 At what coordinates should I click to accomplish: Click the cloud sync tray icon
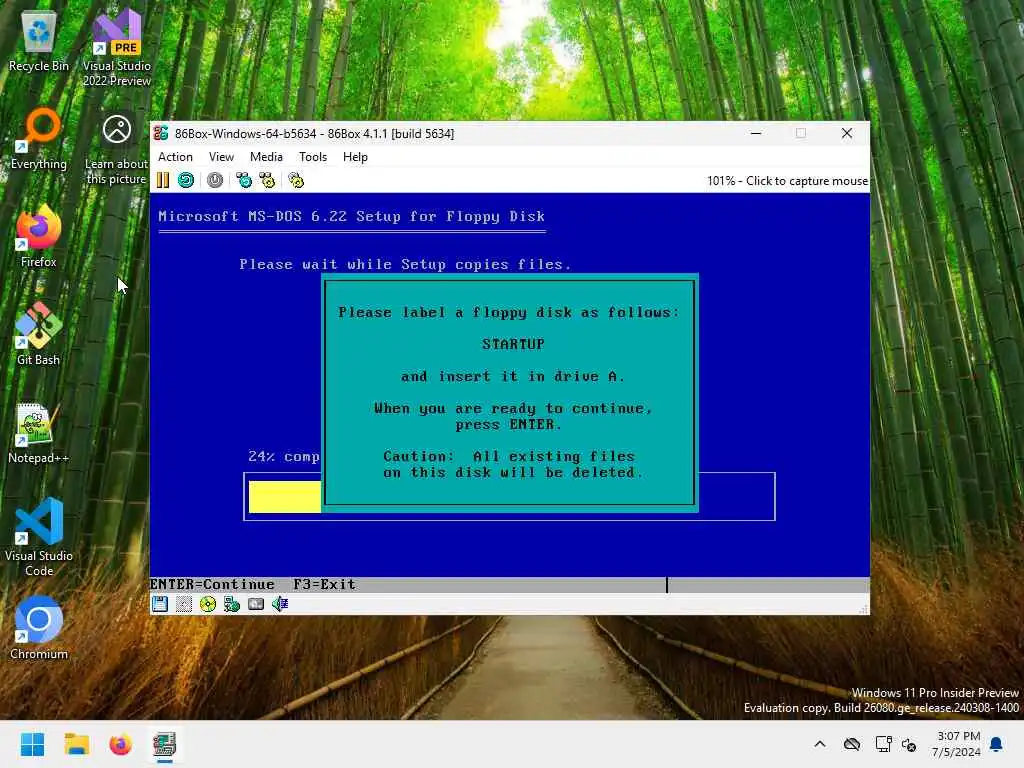tap(852, 744)
